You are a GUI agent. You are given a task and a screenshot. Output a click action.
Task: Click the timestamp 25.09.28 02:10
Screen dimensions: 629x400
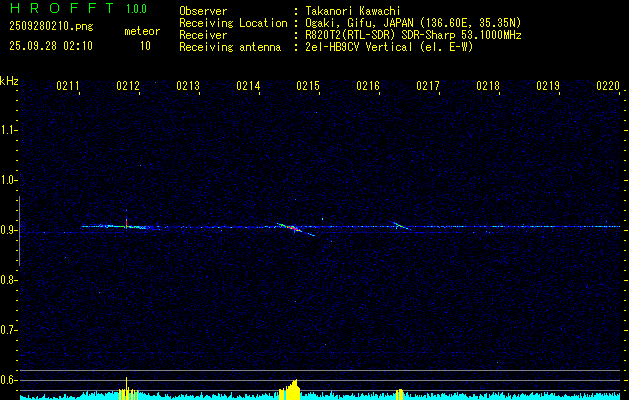click(x=51, y=46)
